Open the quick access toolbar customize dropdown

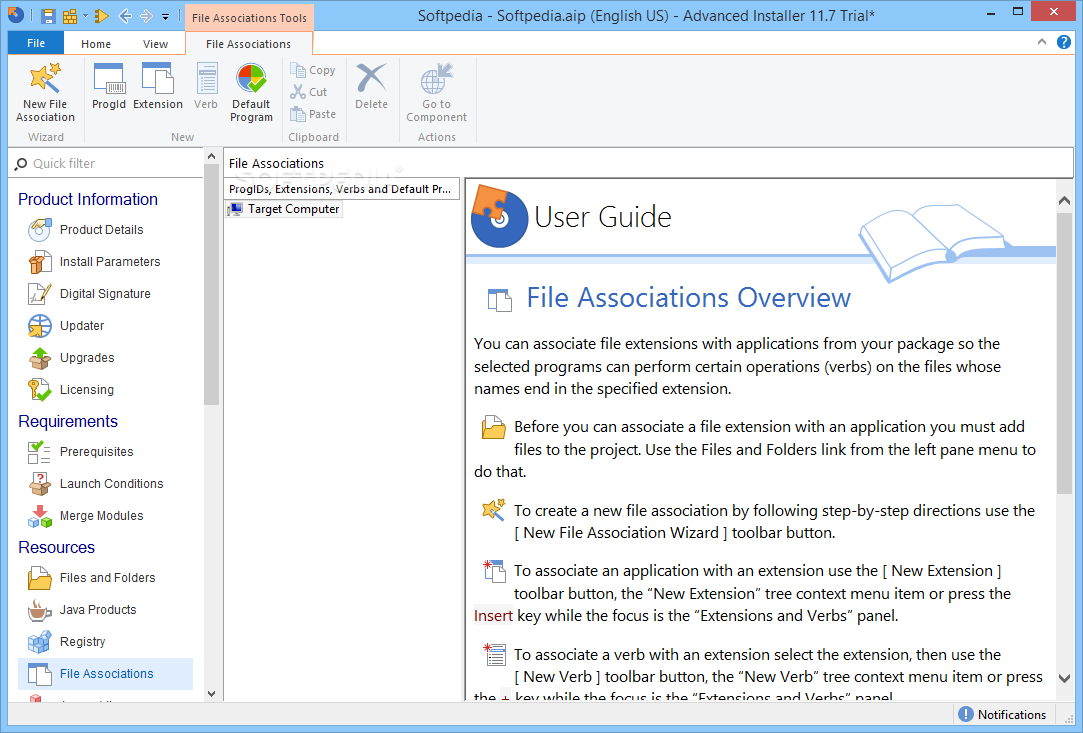click(x=166, y=16)
